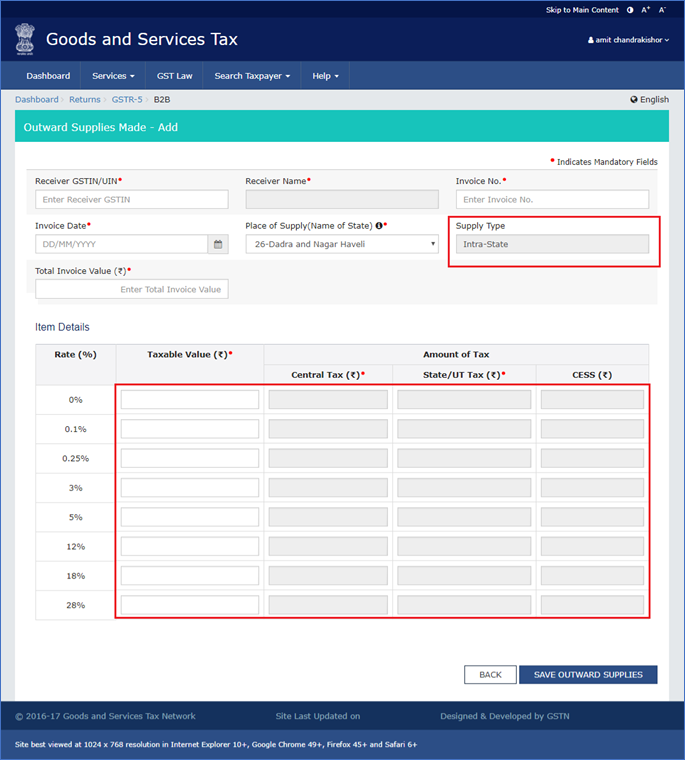
Task: Click CESS field for 3% rate
Action: (592, 488)
